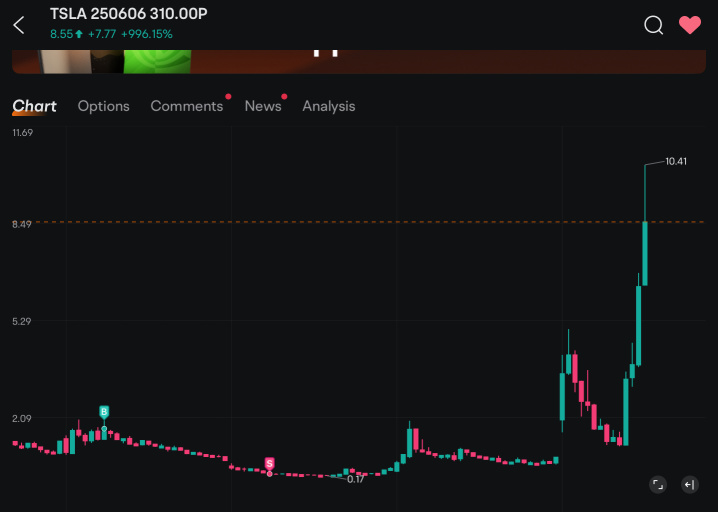Tap the 8.49 current price axis label

[x=22, y=224]
